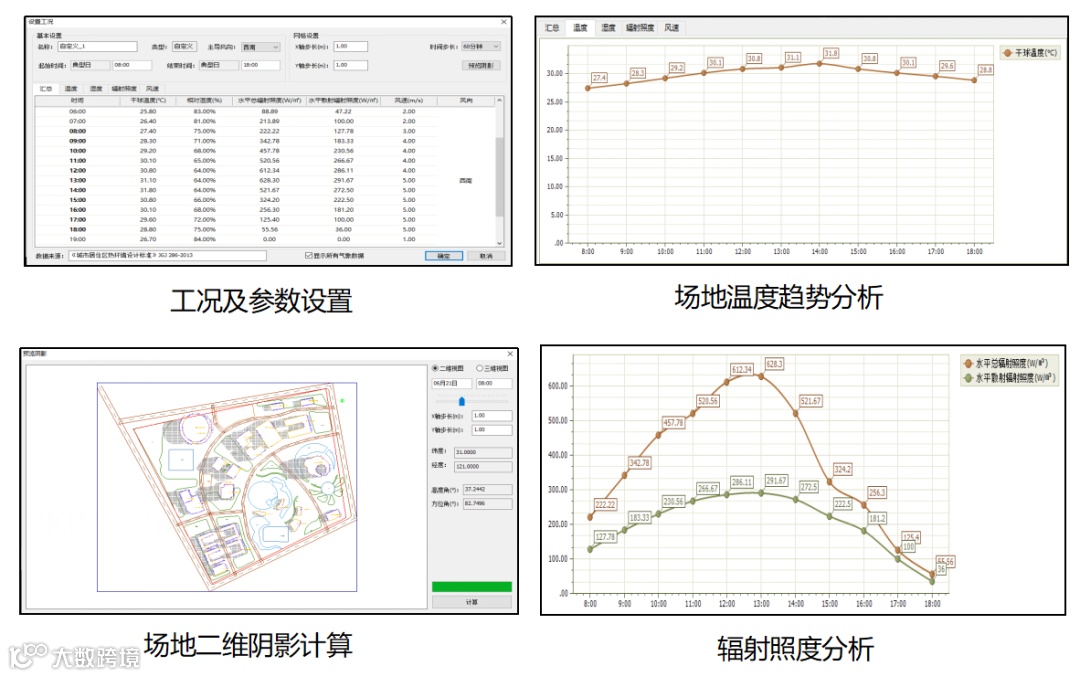
Task: Click the 31.8 peak data label on temperature chart
Action: pos(831,53)
